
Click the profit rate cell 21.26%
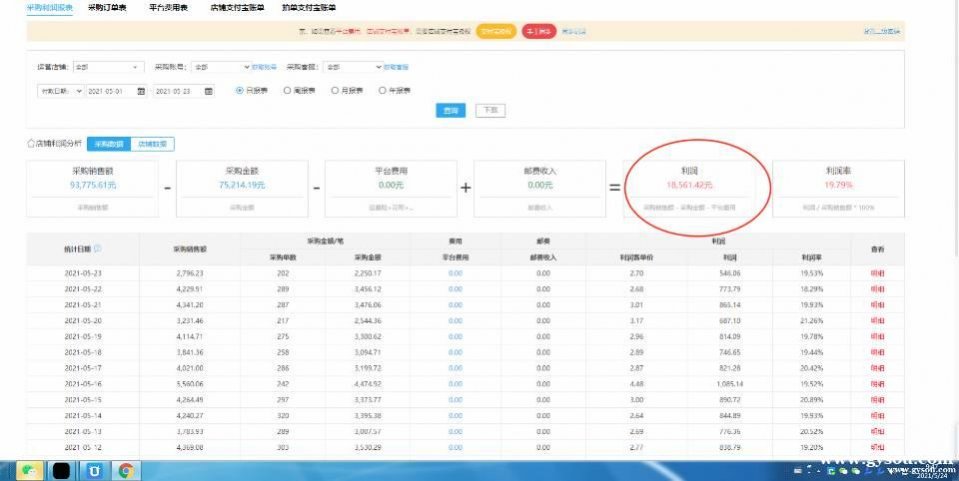[x=812, y=321]
